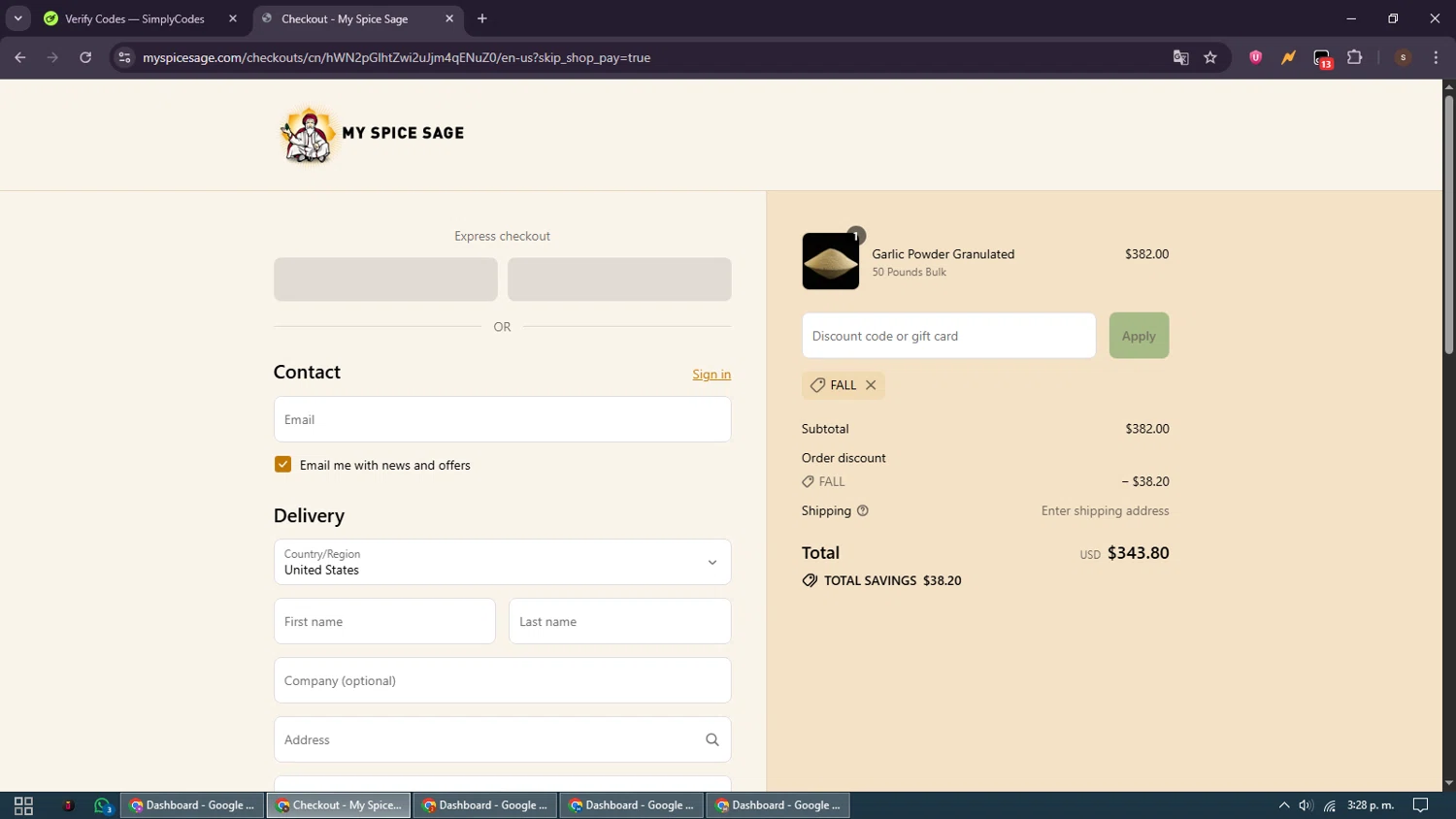Screen dimensions: 1456x819
Task: Open the WhatsApp taskbar icon
Action: (103, 805)
